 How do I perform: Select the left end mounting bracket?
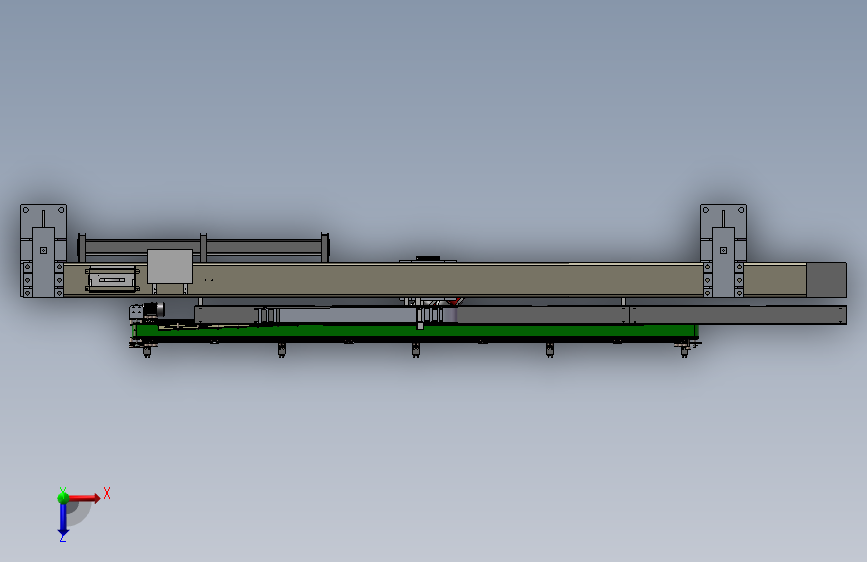tap(43, 251)
